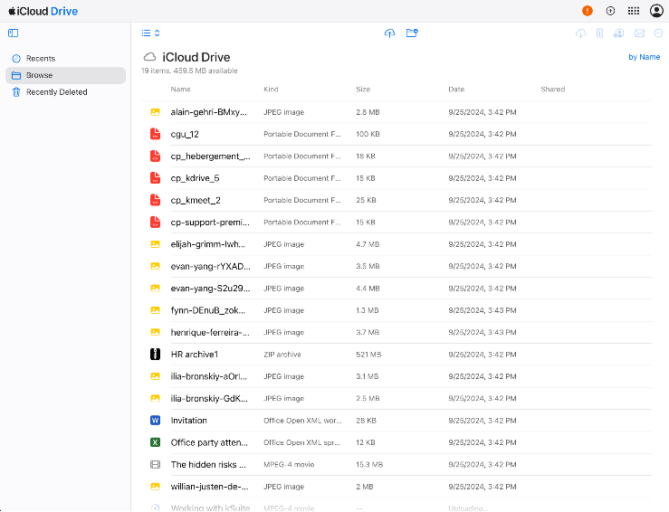Select file name cp_kdrive_5
The height and width of the screenshot is (512, 669).
(195, 178)
